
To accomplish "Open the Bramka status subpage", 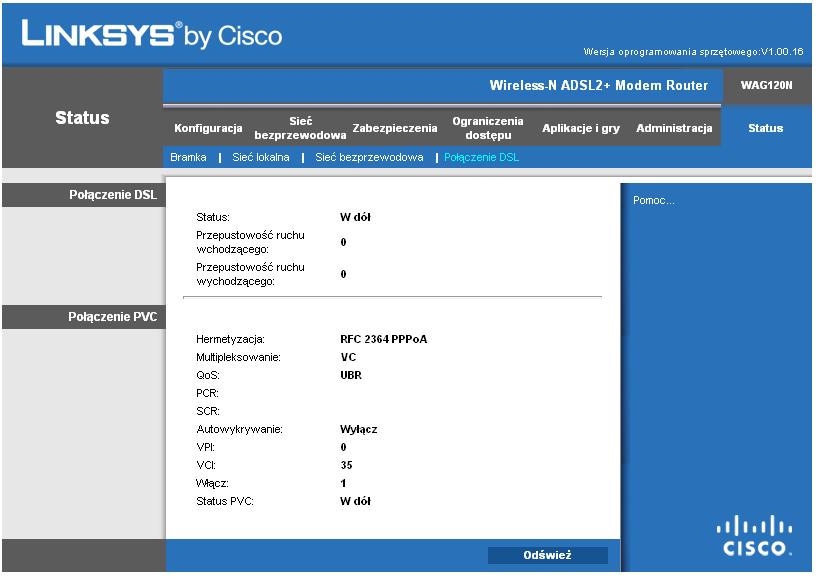I will point(188,157).
